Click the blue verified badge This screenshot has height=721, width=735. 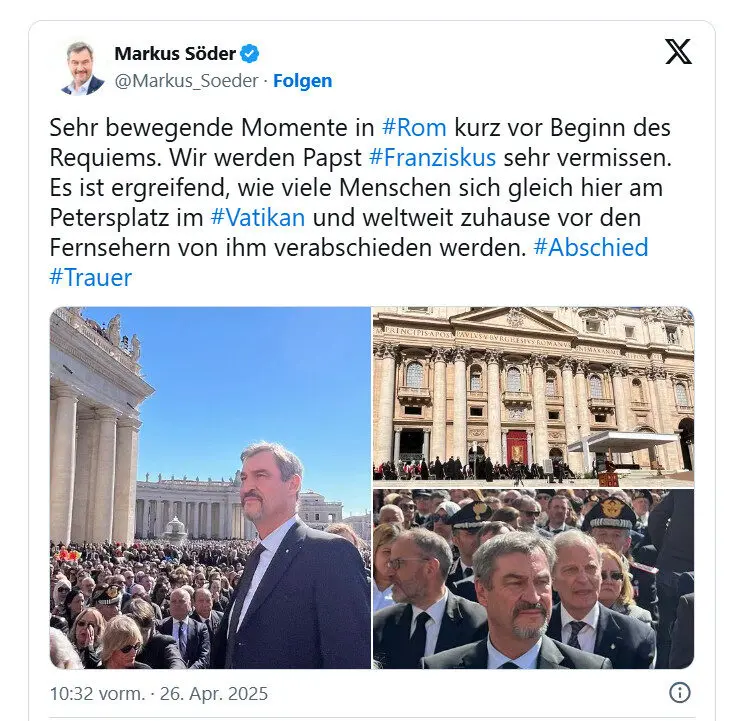[249, 53]
